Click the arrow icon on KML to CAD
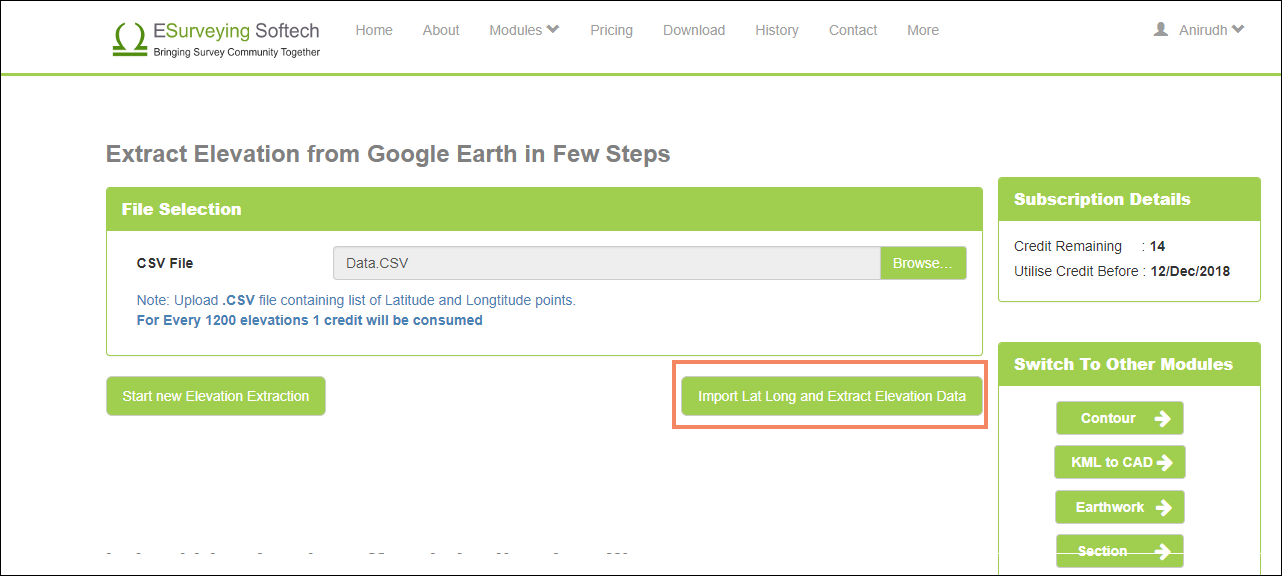Image resolution: width=1282 pixels, height=576 pixels. pos(1165,462)
